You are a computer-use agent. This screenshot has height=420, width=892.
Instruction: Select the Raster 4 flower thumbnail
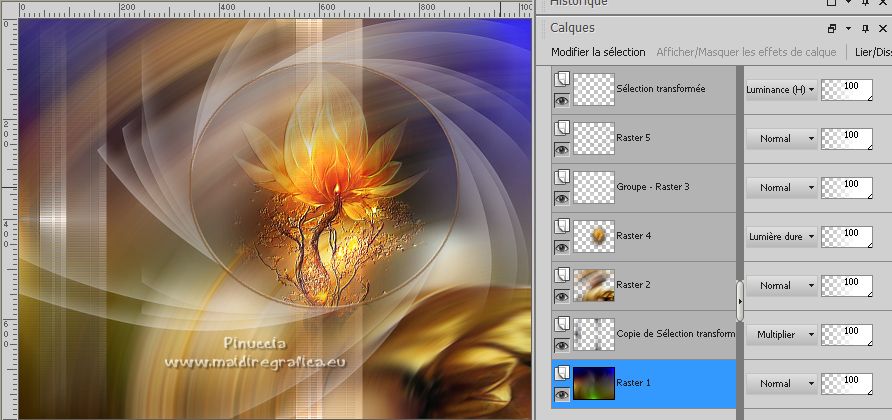[594, 236]
